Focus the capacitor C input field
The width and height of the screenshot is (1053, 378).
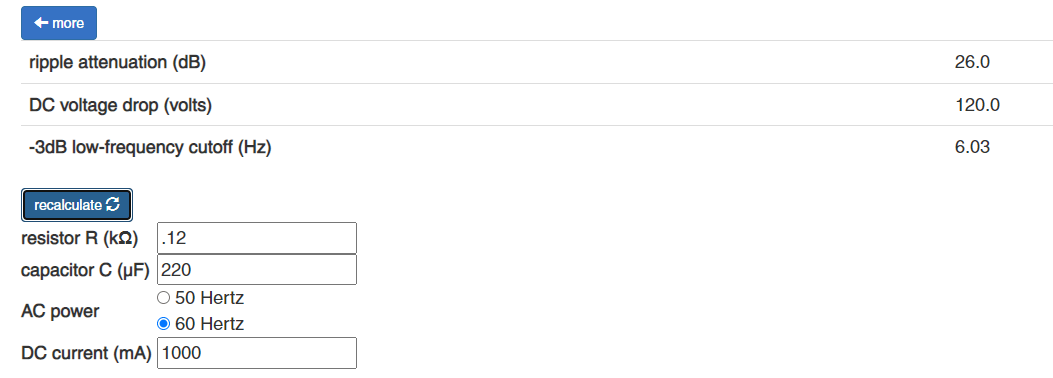(x=257, y=270)
